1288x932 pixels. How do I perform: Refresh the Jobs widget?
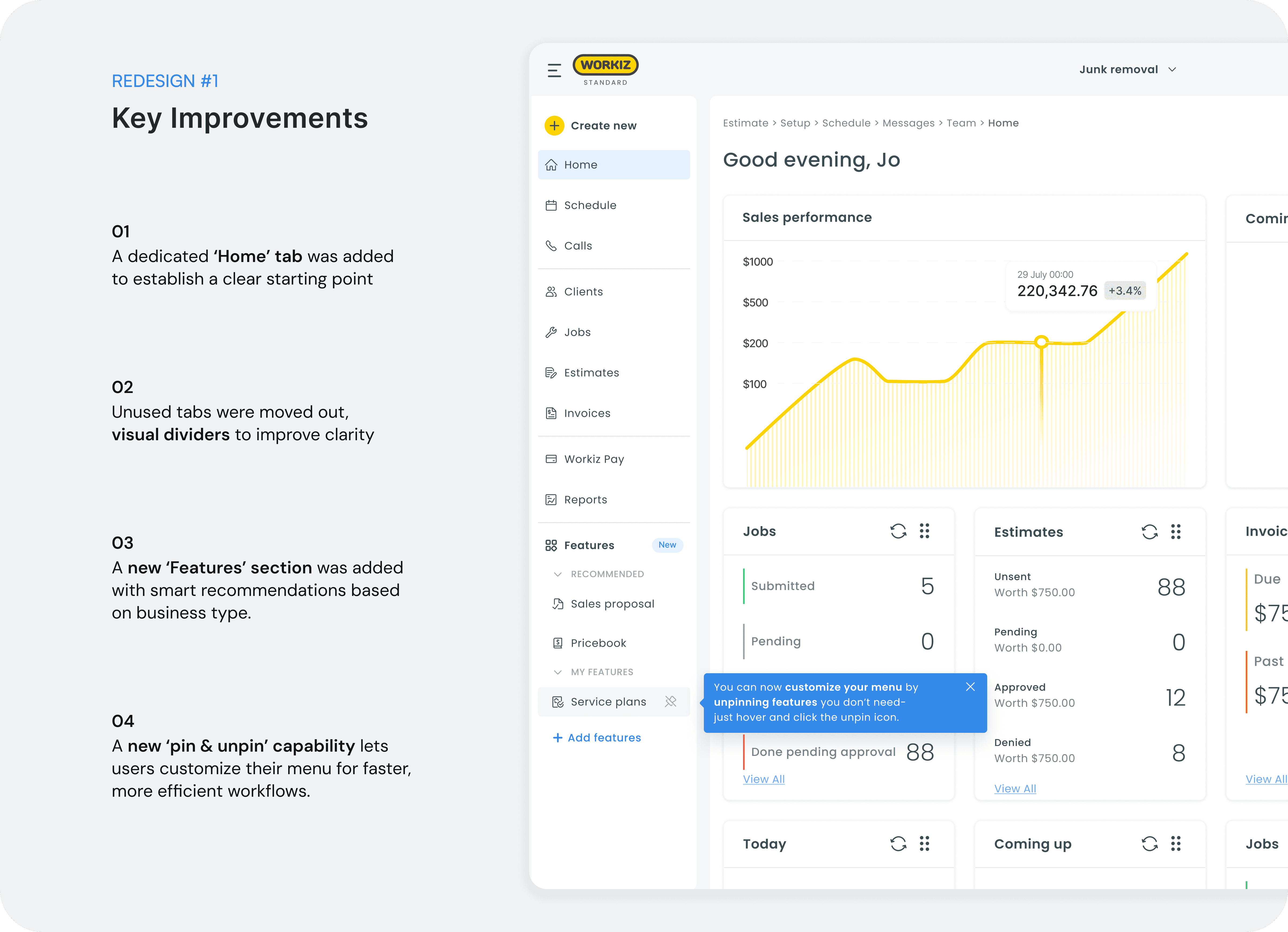coord(898,531)
